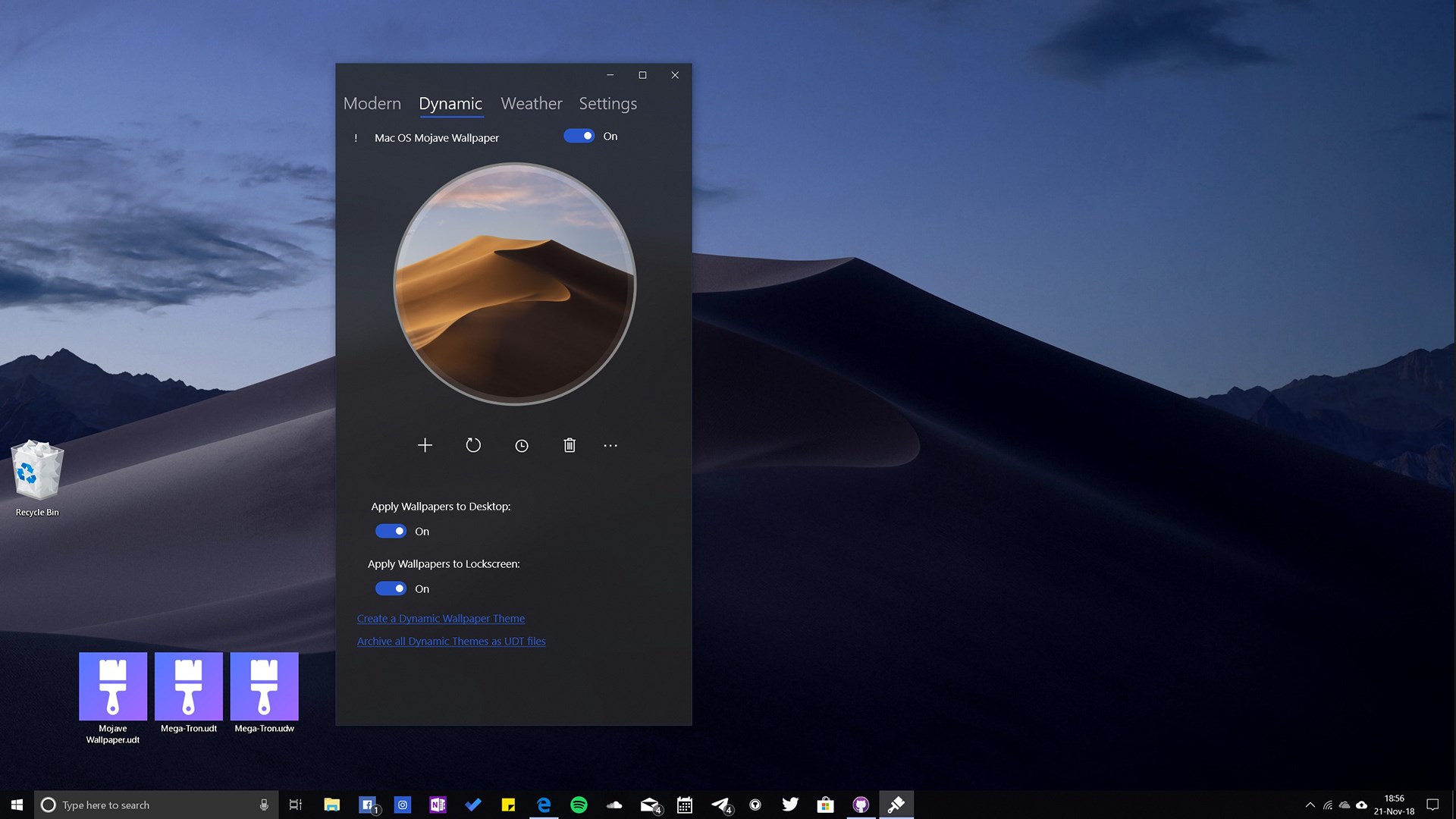This screenshot has width=1456, height=819.
Task: Open the ellipsis more options menu
Action: coord(611,447)
